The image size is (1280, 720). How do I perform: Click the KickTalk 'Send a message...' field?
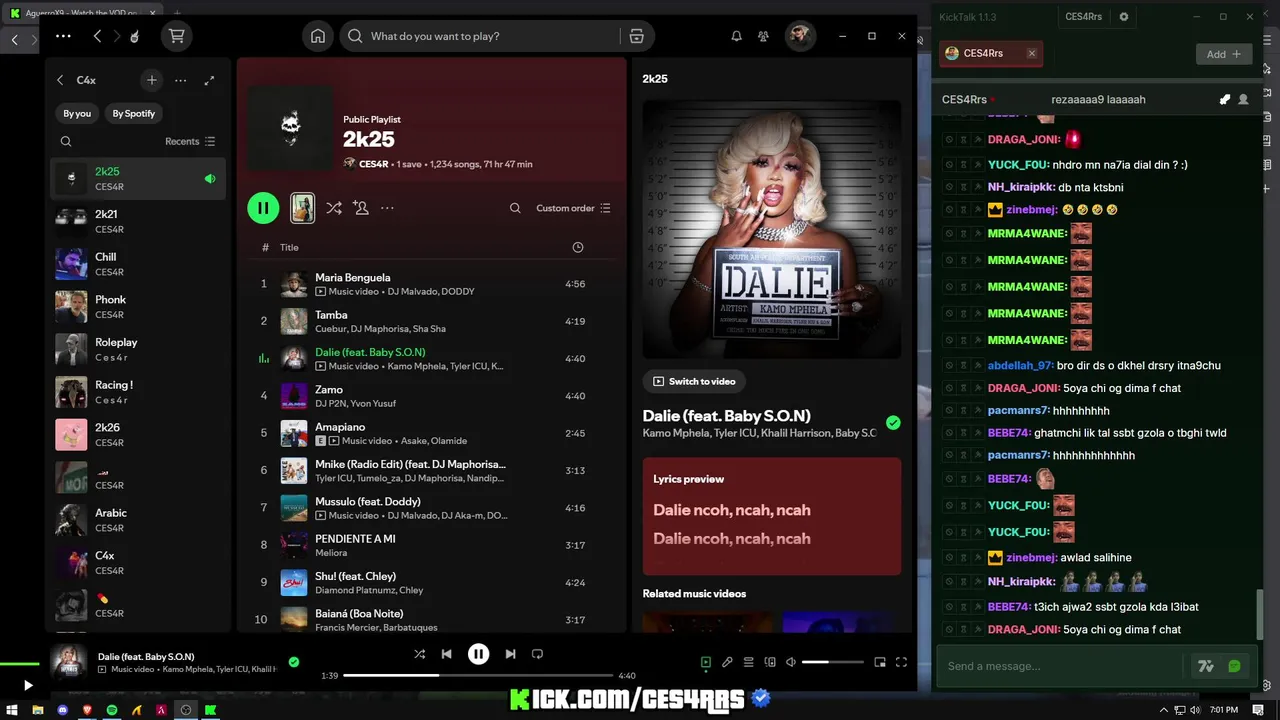tap(1063, 666)
